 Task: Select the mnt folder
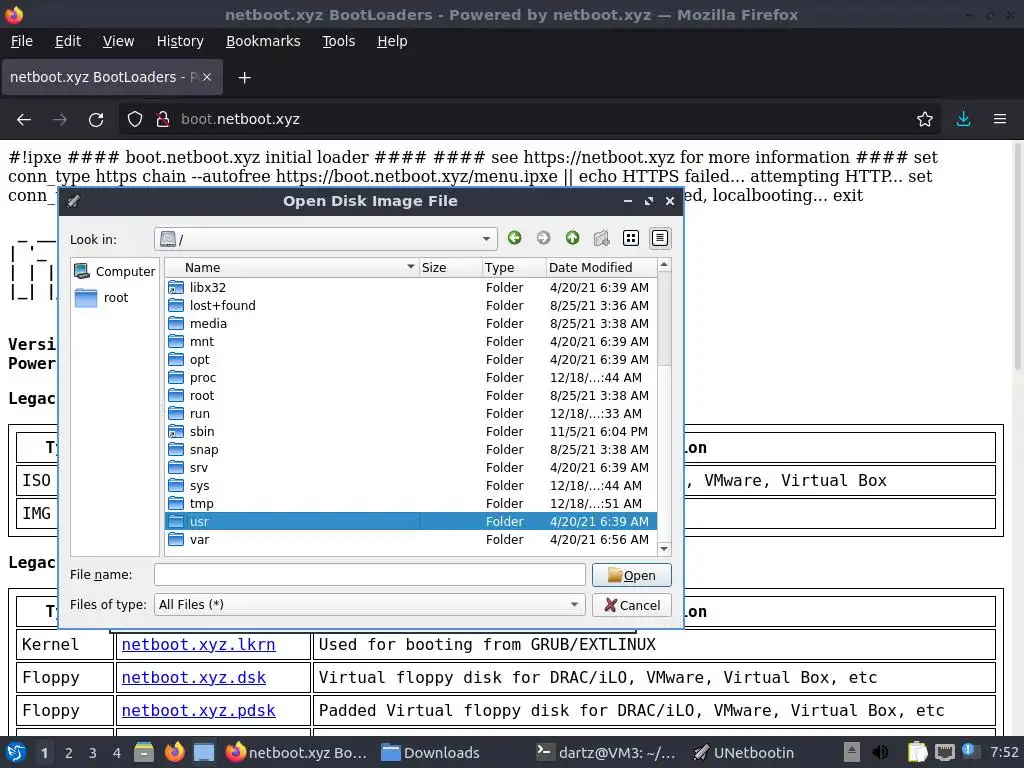(410, 342)
